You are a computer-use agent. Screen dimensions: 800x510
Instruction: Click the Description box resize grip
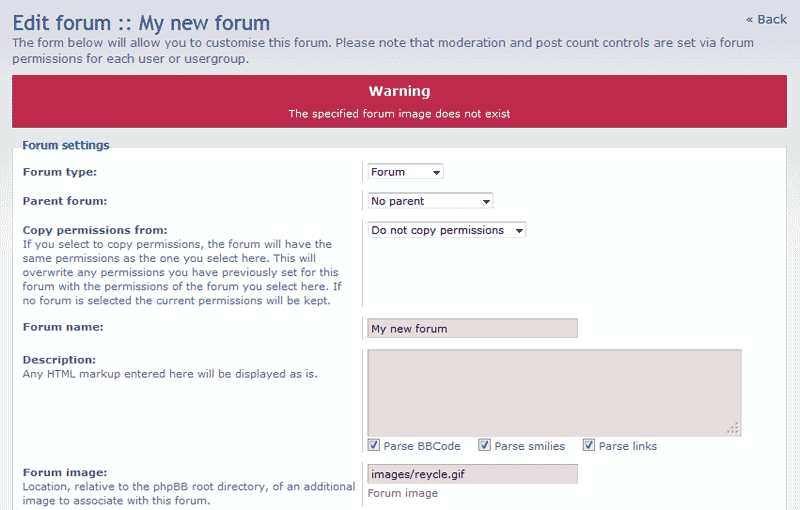pyautogui.click(x=733, y=428)
